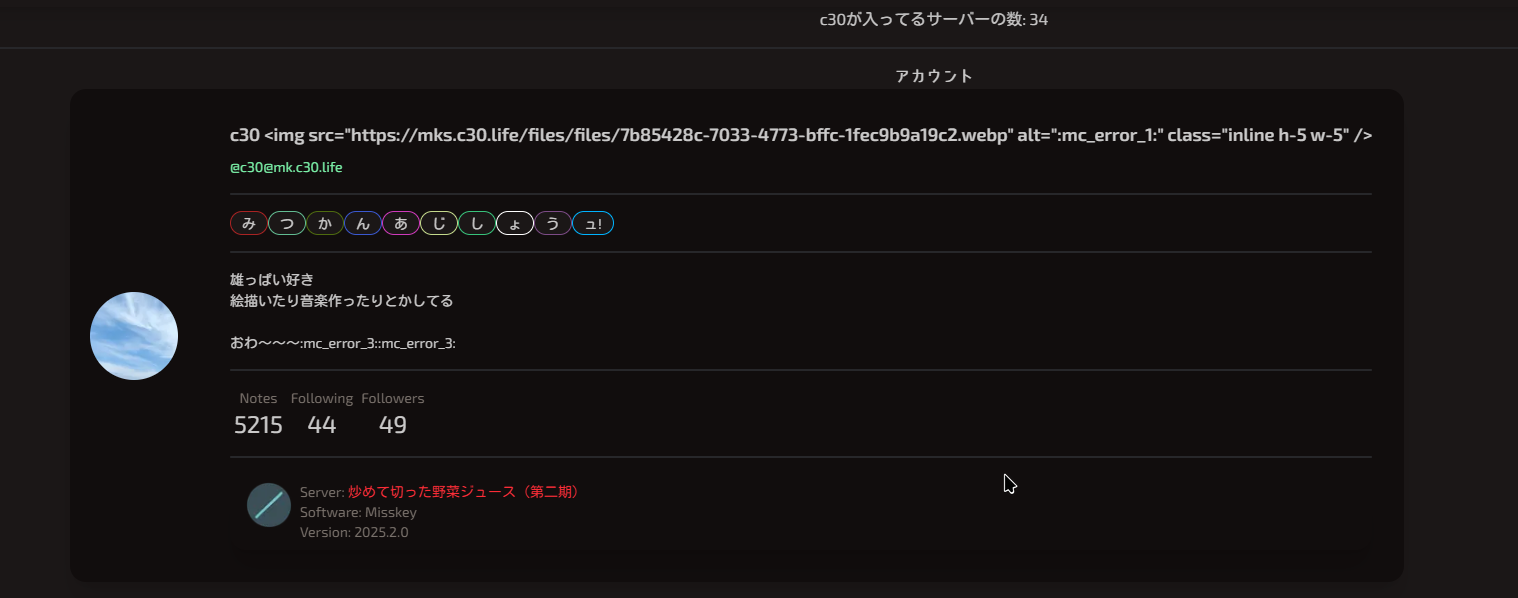Open the 炒めて切った野菜ジュース server link
The width and height of the screenshot is (1518, 598).
pos(463,492)
